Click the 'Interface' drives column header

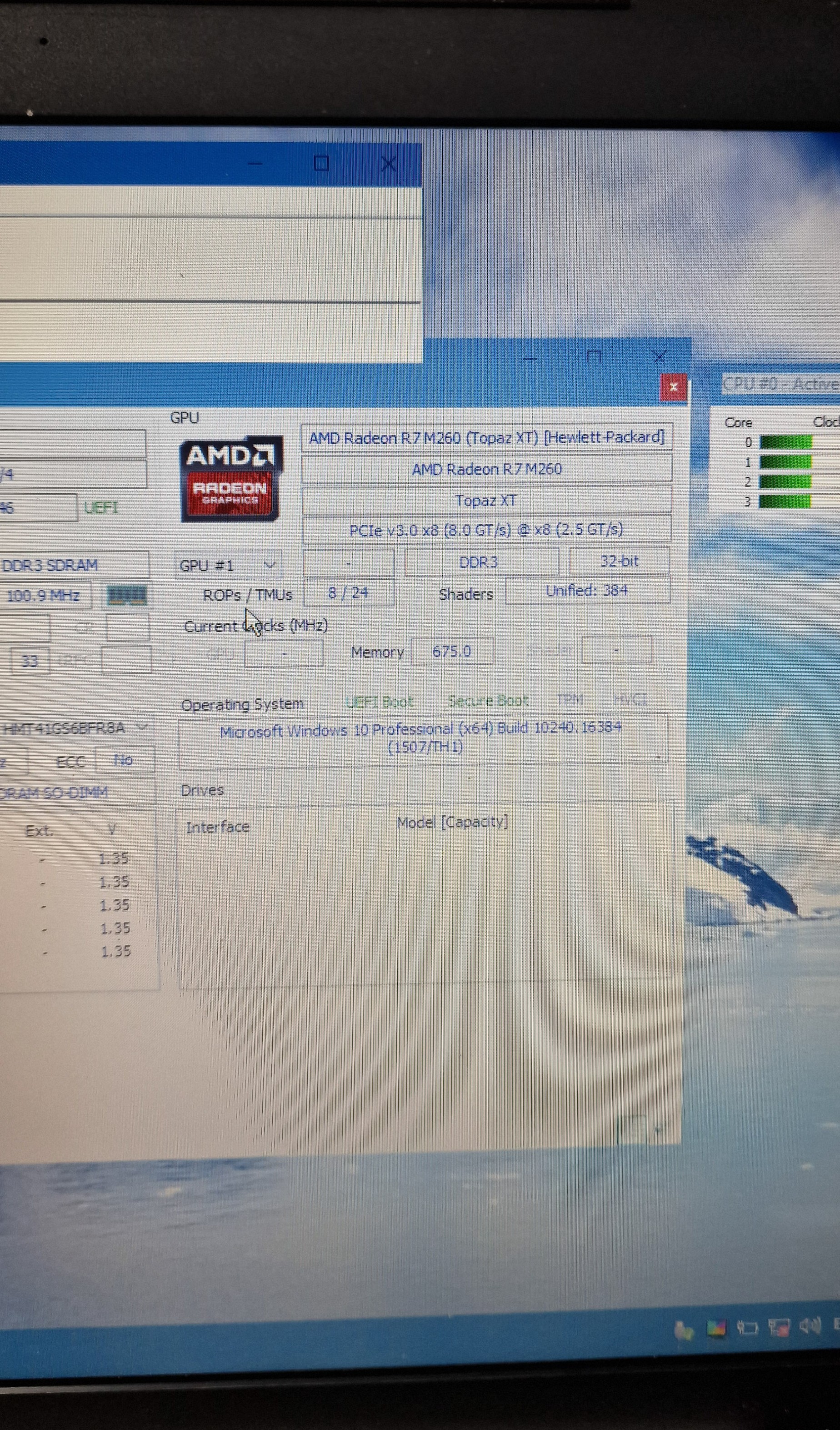point(218,827)
